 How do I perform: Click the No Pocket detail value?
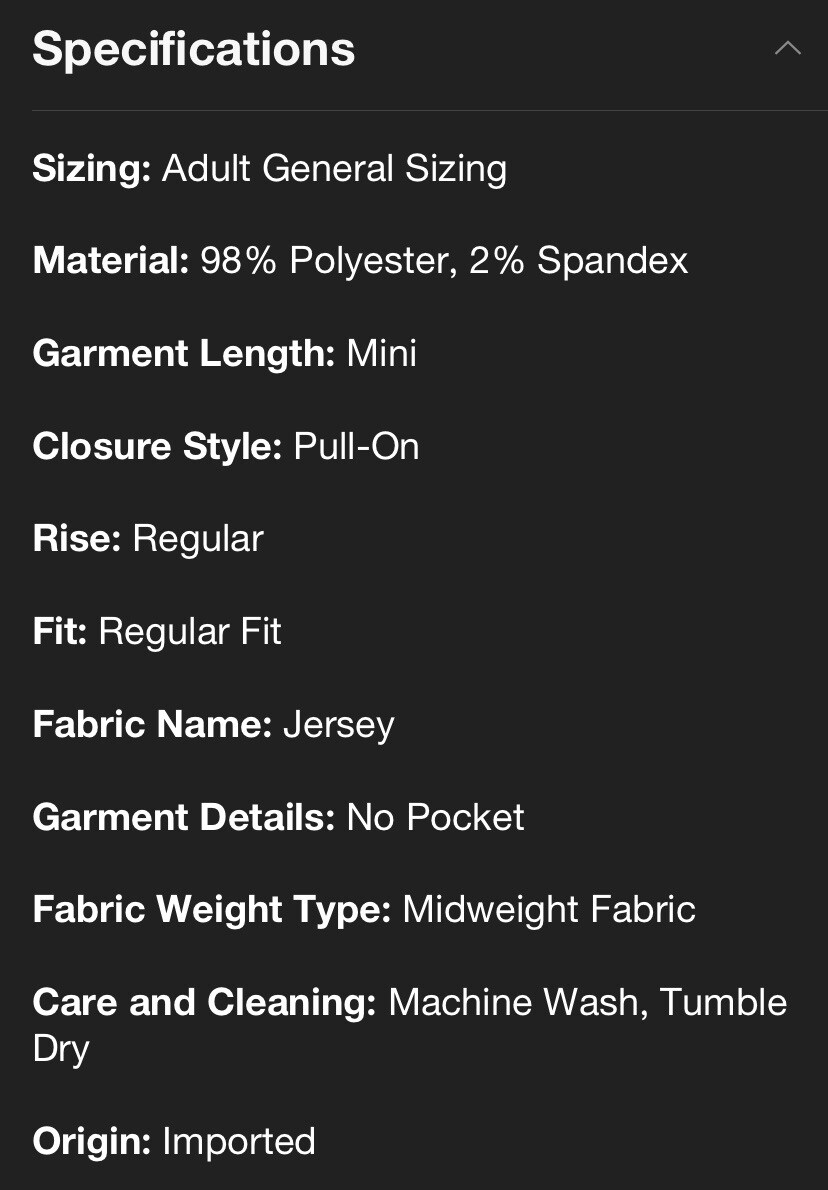point(435,817)
